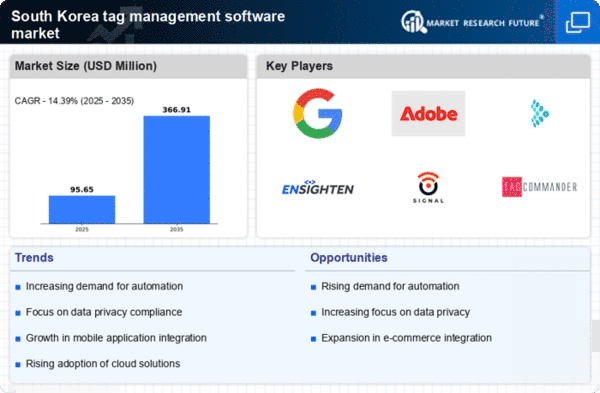Screen dimensions: 600x393
Task: Click the 2025 bar in chart
Action: (82, 210)
